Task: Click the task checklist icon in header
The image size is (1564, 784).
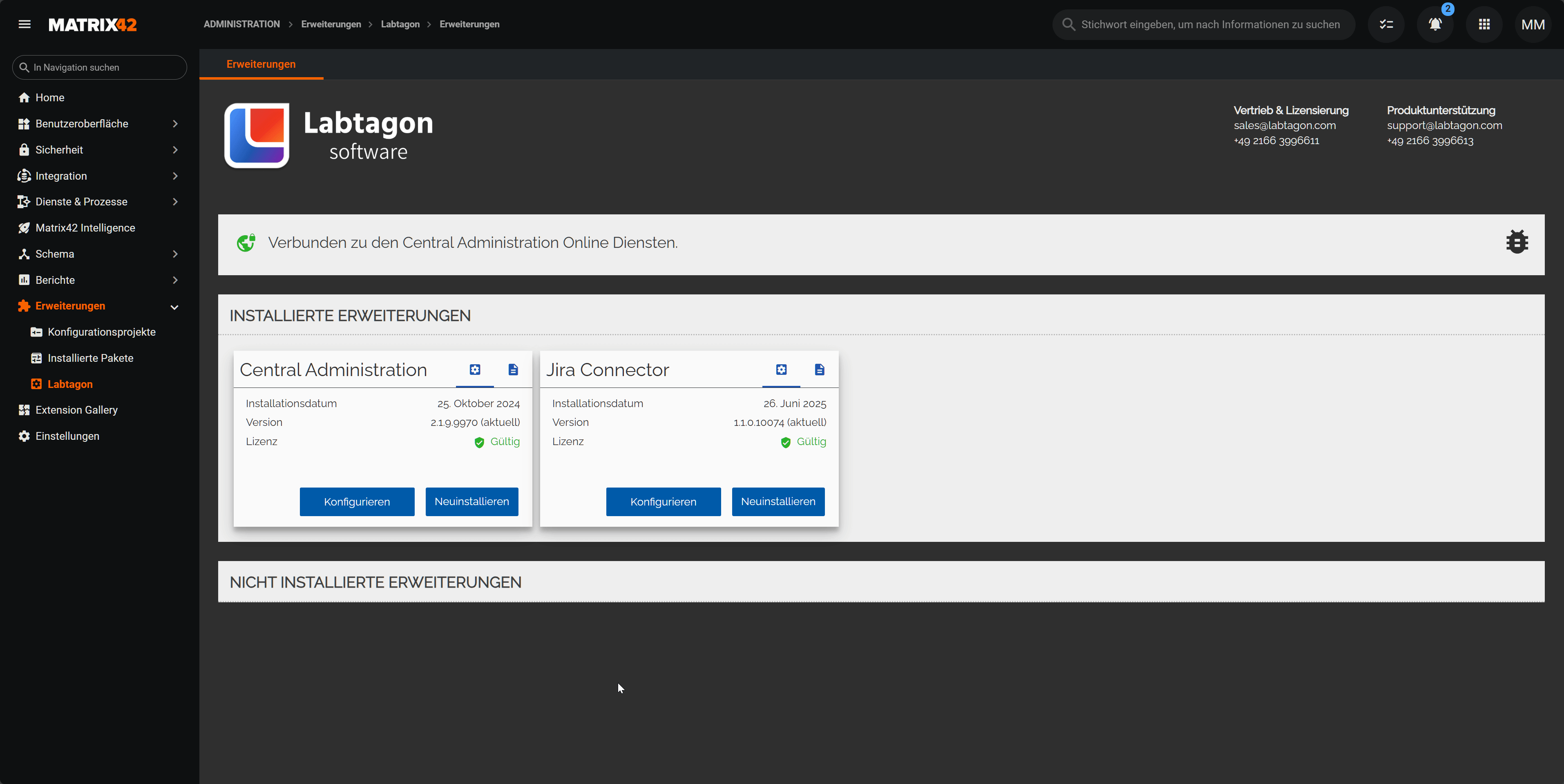Action: [x=1386, y=24]
